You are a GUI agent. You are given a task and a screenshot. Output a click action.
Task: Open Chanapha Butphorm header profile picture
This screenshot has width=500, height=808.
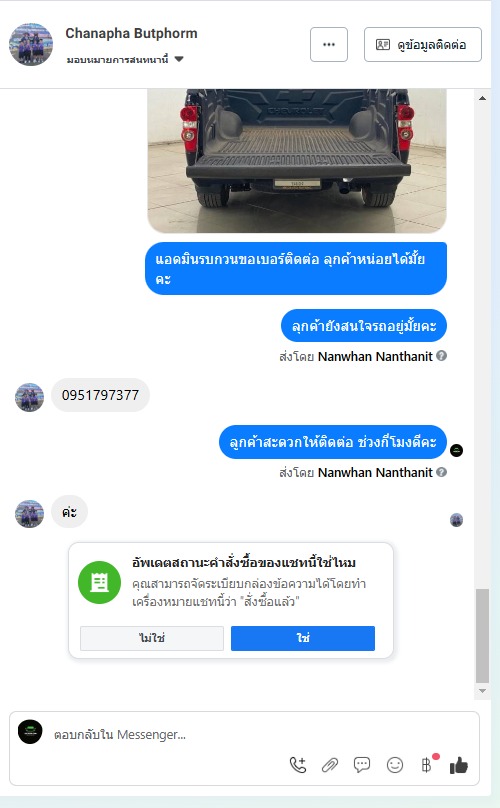[x=31, y=44]
